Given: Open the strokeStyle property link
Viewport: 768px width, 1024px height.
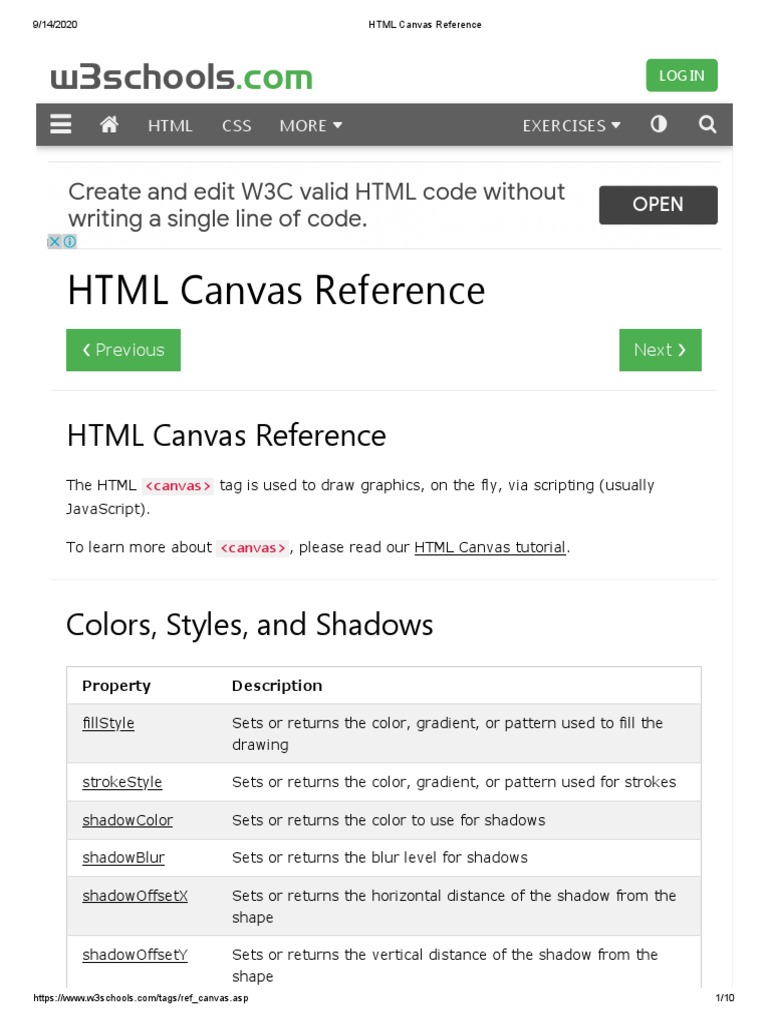Looking at the screenshot, I should tap(122, 782).
